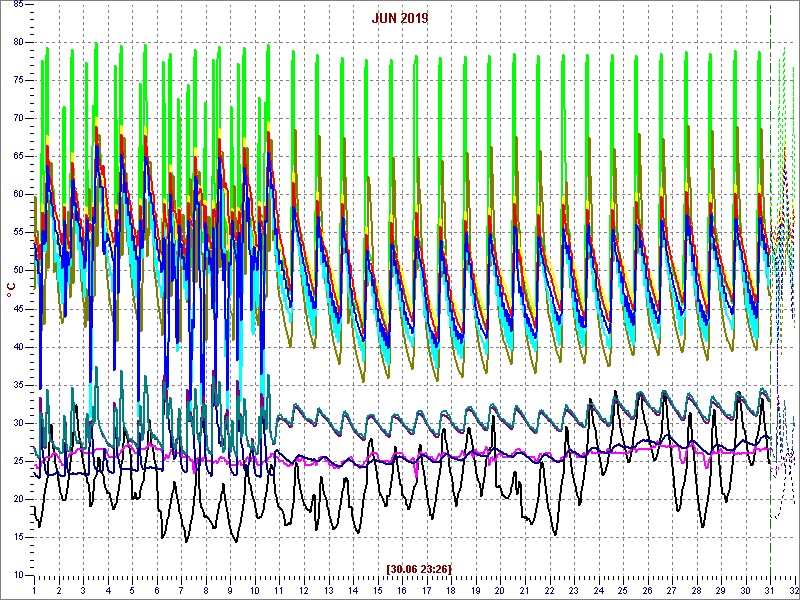Screen dimensions: 800x600
Task: Click day 5 on the date axis
Action: point(132,591)
